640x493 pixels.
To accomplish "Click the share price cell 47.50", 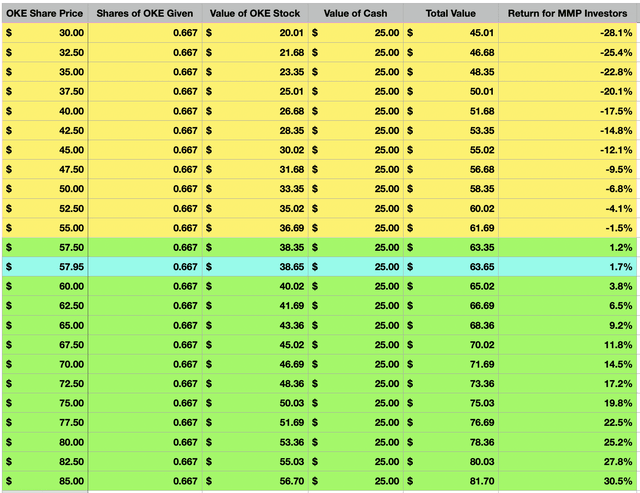I will [x=45, y=169].
